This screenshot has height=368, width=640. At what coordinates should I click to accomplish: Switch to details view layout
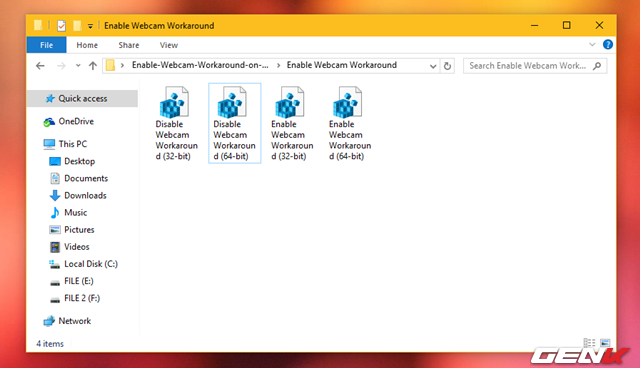(x=589, y=342)
